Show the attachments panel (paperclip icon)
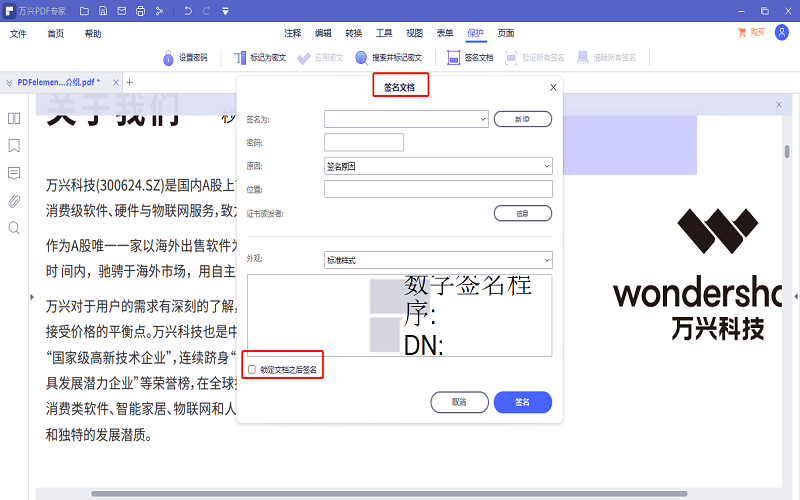This screenshot has width=800, height=500. (14, 201)
